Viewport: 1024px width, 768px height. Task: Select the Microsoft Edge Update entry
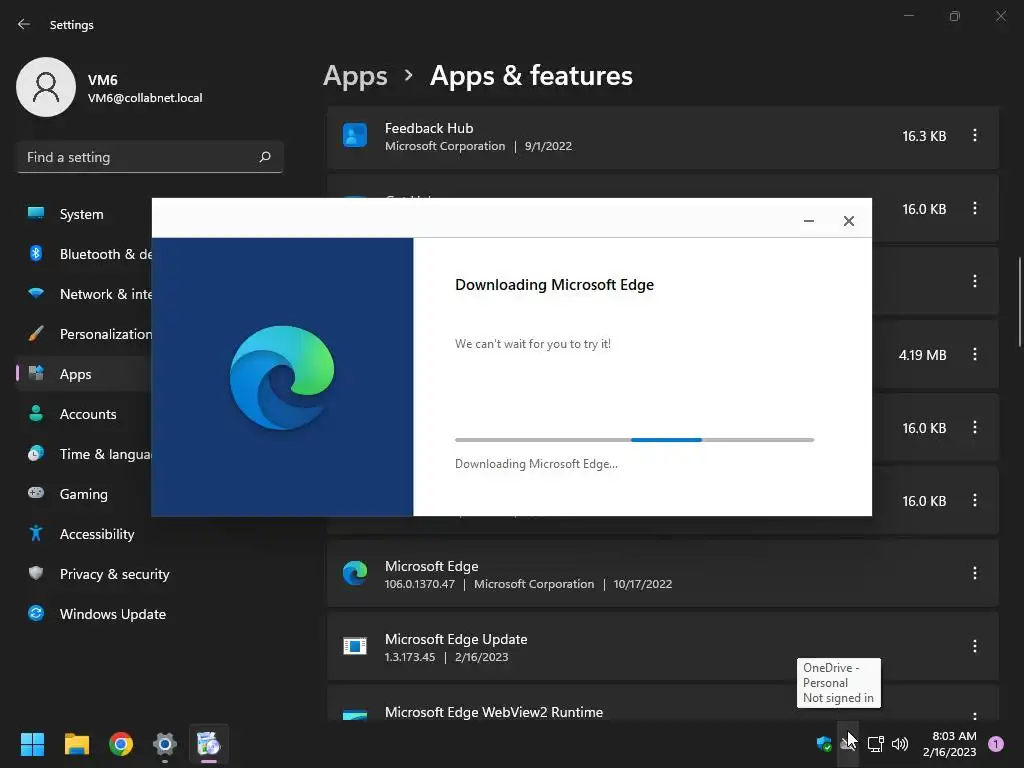[x=663, y=647]
